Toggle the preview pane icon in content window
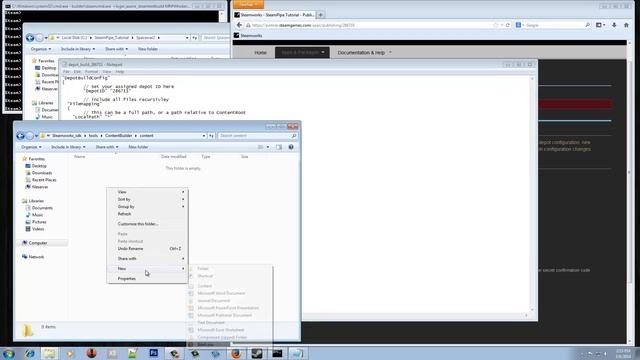 pyautogui.click(x=279, y=147)
